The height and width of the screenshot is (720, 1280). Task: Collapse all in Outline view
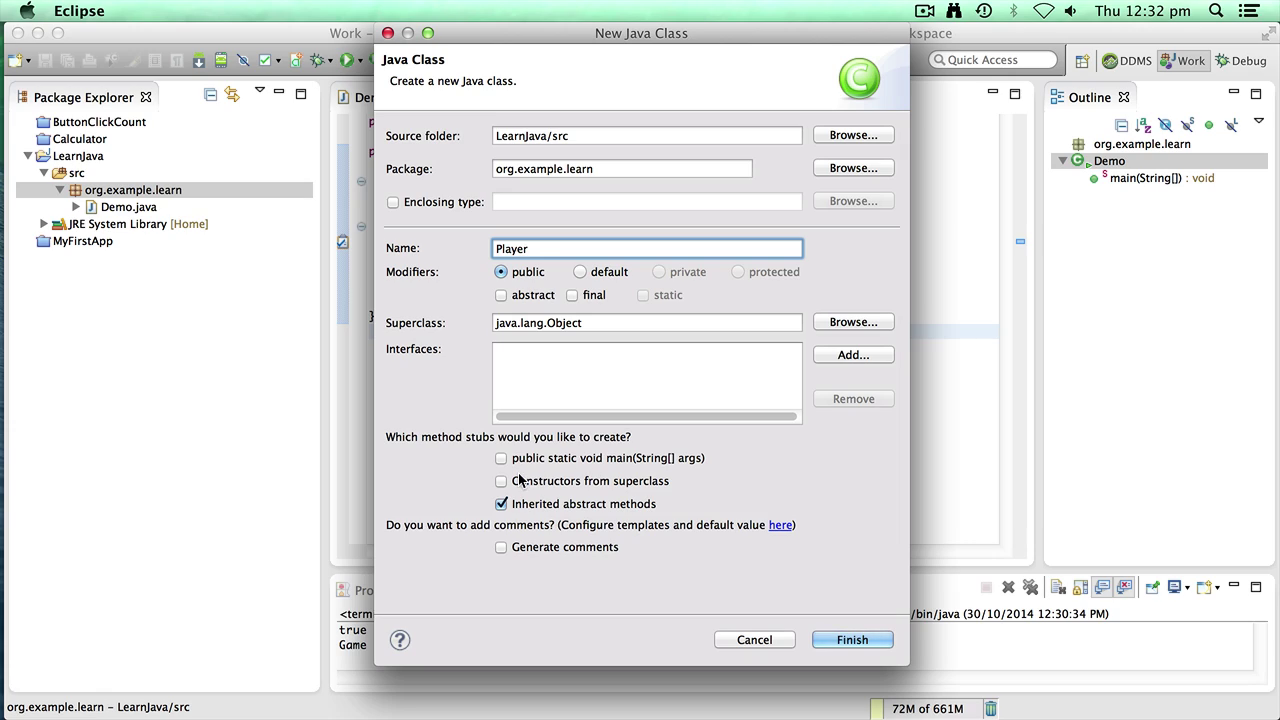tap(1121, 125)
